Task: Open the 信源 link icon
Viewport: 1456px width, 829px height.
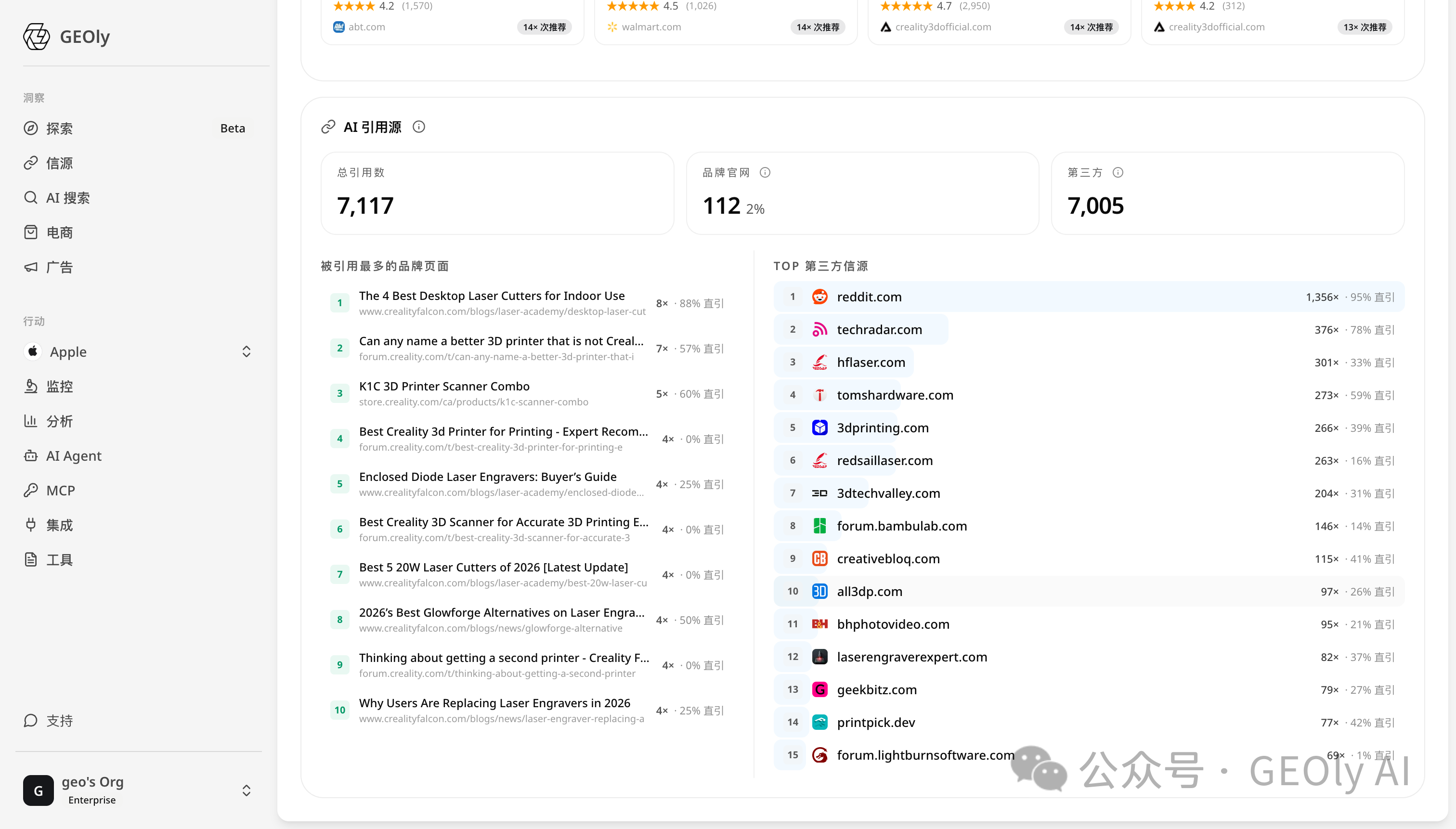Action: click(x=31, y=163)
